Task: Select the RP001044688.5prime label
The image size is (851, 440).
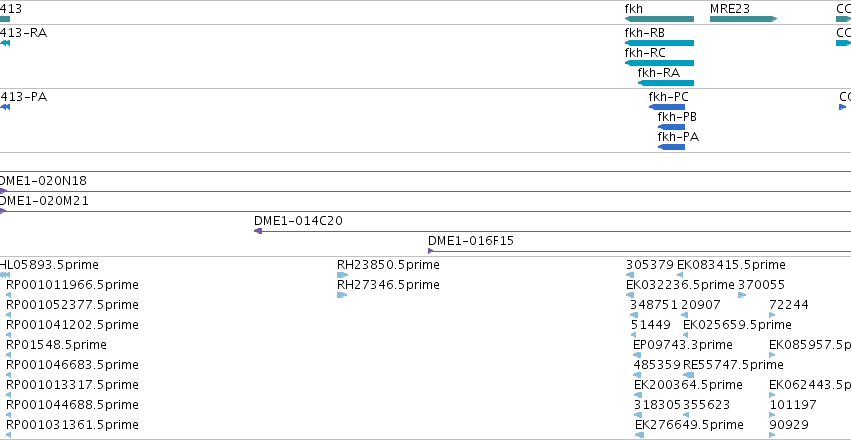Action: 72,405
